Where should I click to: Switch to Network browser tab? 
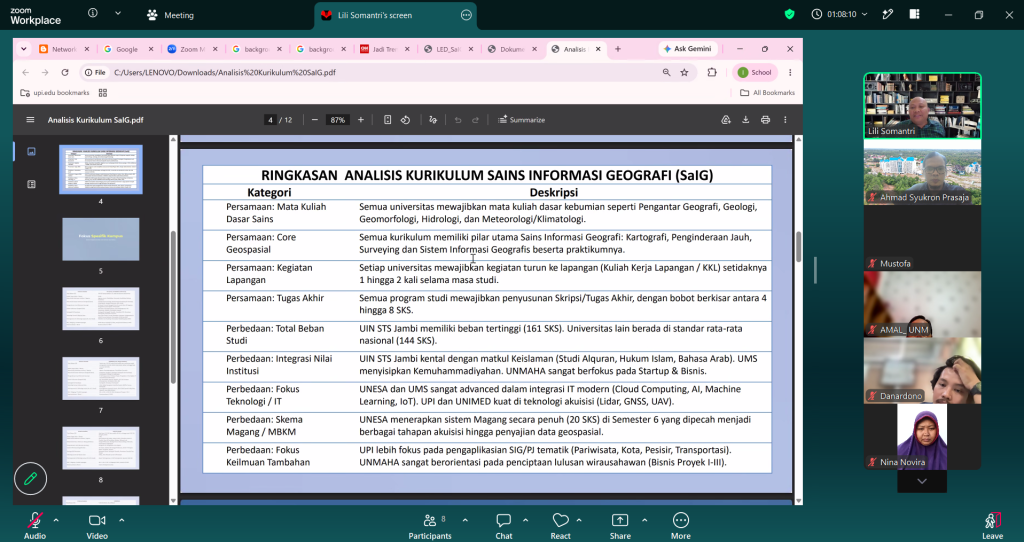click(x=63, y=49)
